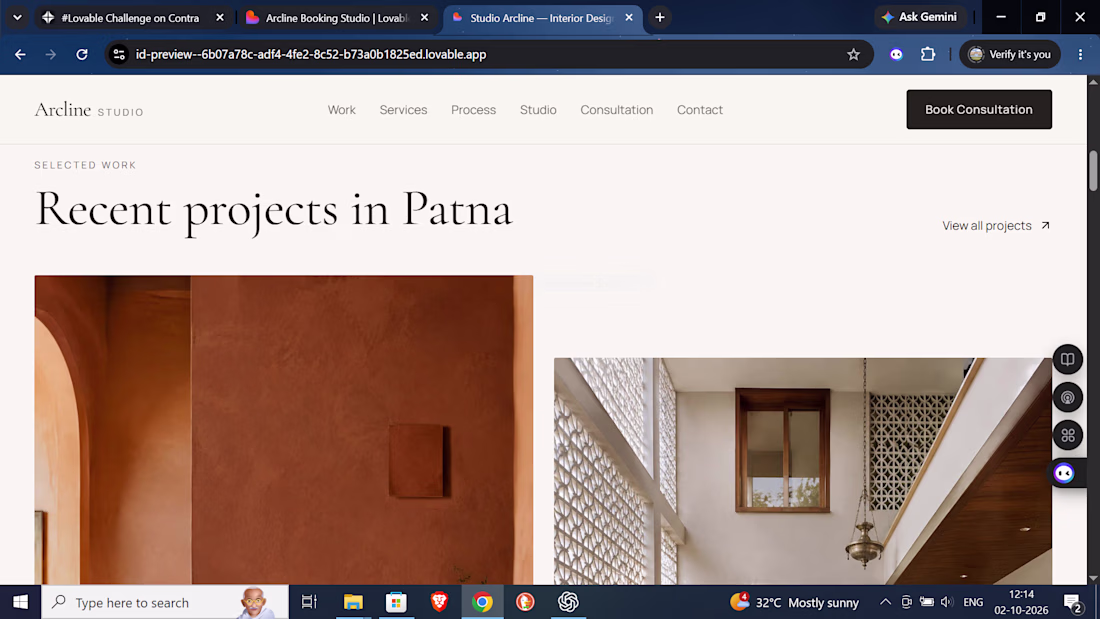Click scrollbar down arrow
Viewport: 1100px width, 619px height.
[1093, 578]
